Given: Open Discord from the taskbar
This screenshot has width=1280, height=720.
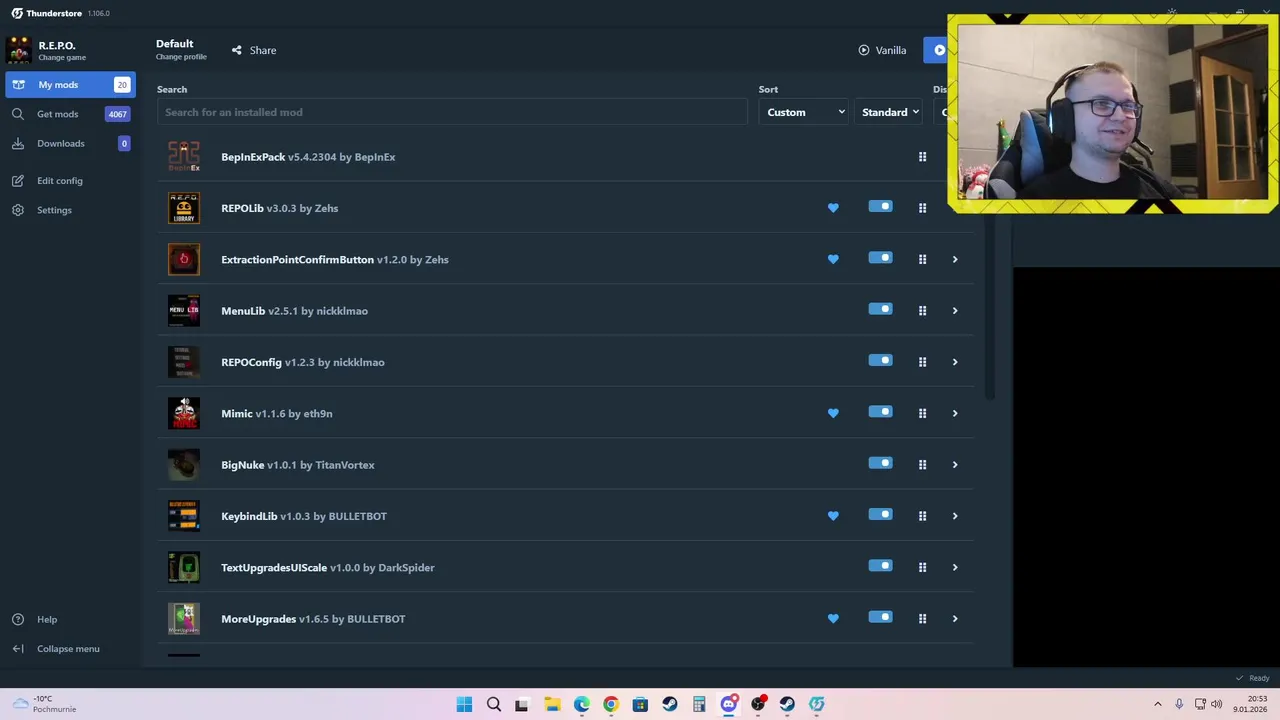Looking at the screenshot, I should tap(729, 704).
